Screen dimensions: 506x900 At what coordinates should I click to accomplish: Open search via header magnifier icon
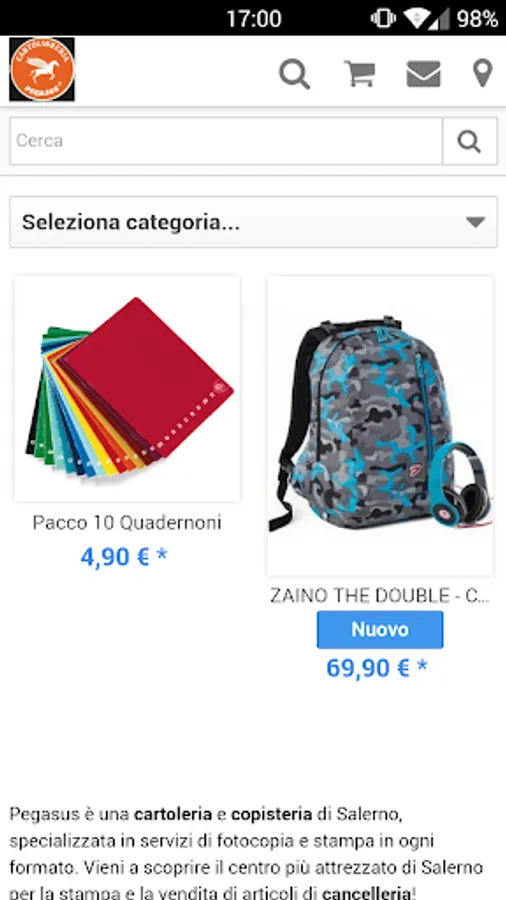294,75
